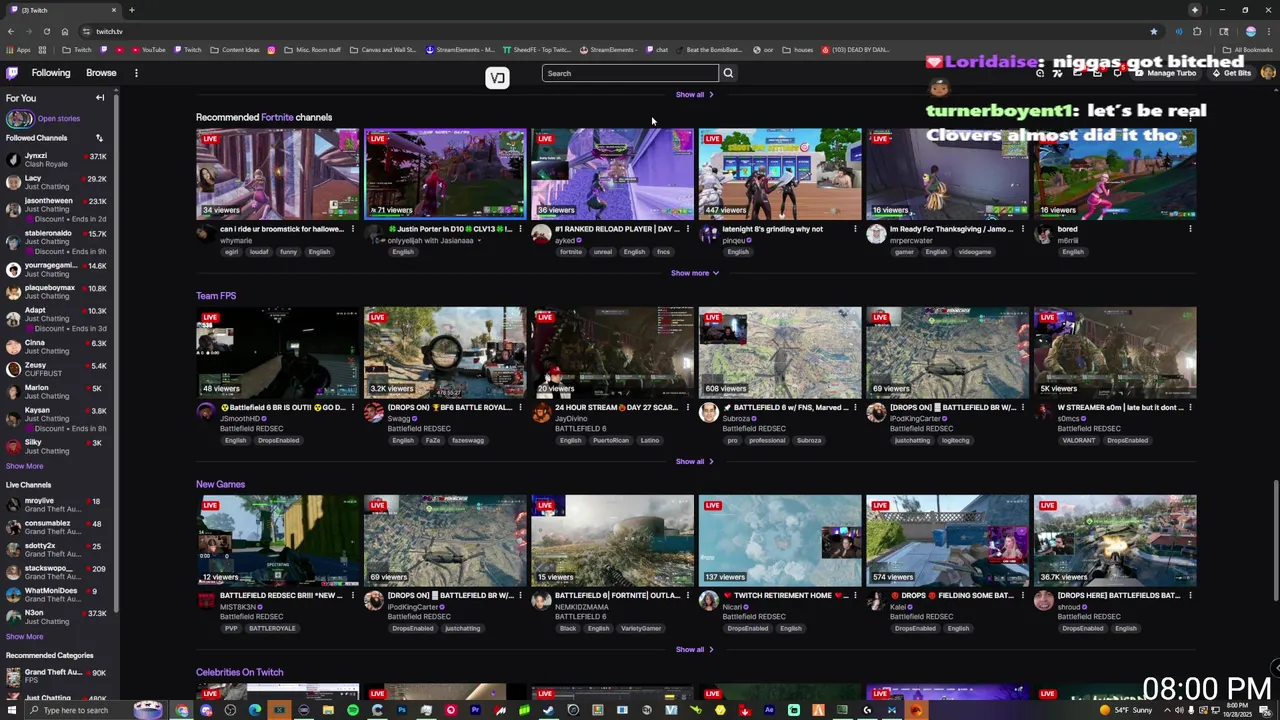
Task: Click VALORANT tag under s0mcs stream
Action: (1079, 440)
